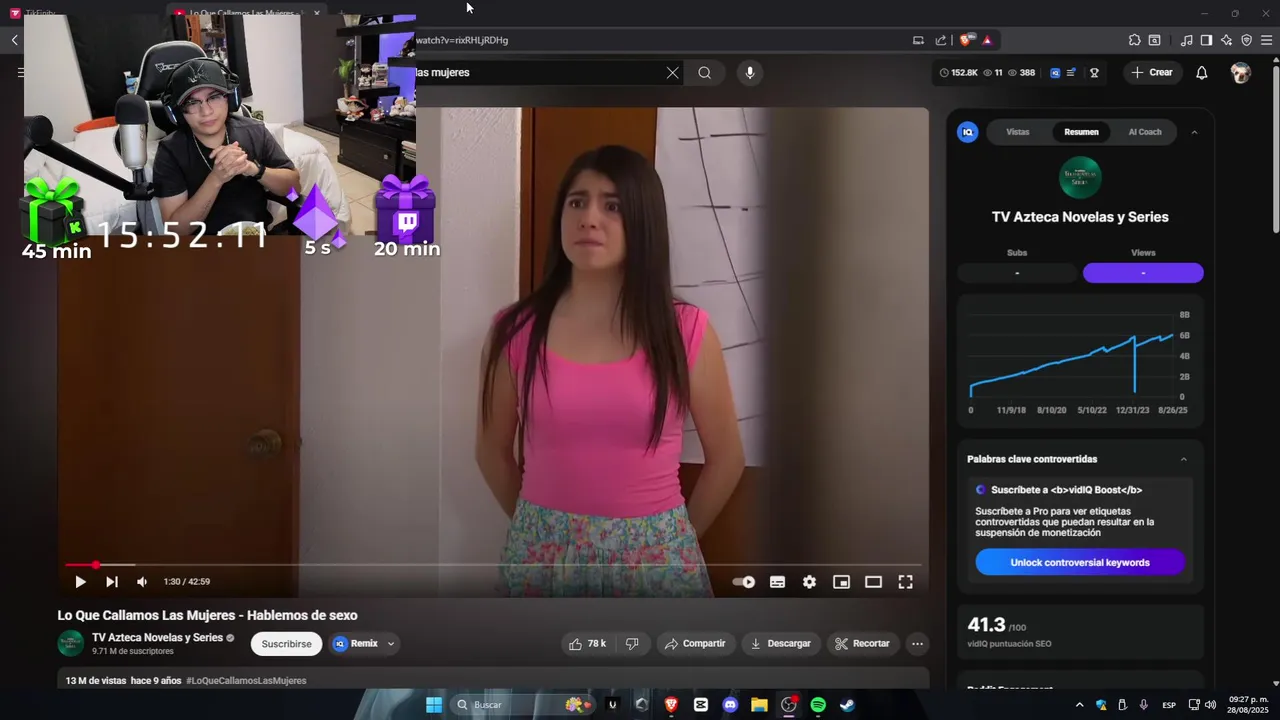This screenshot has height=720, width=1280.
Task: Click the YouTube search magnifier button
Action: pos(705,72)
